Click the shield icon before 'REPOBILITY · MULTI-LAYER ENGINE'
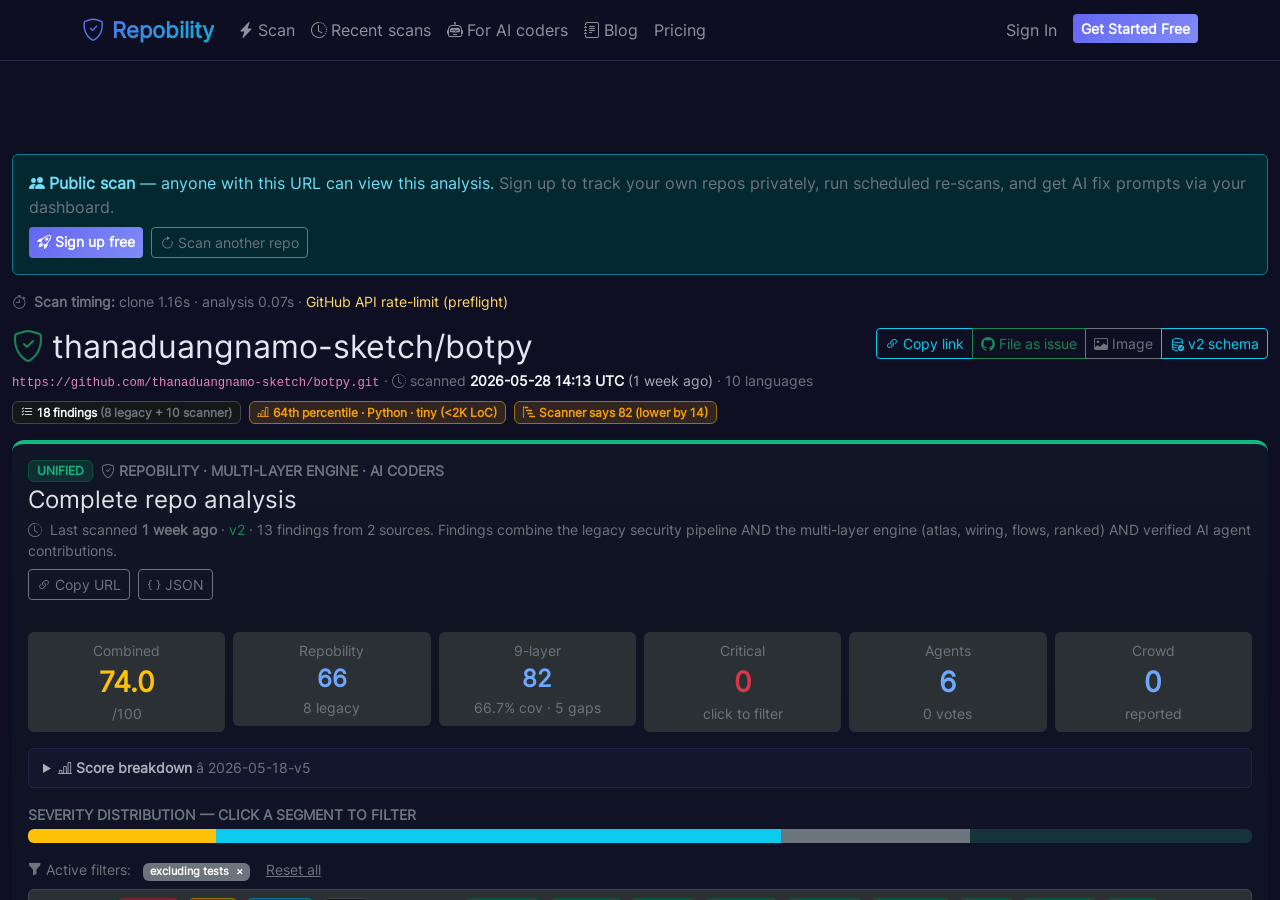1280x900 pixels. coord(108,471)
